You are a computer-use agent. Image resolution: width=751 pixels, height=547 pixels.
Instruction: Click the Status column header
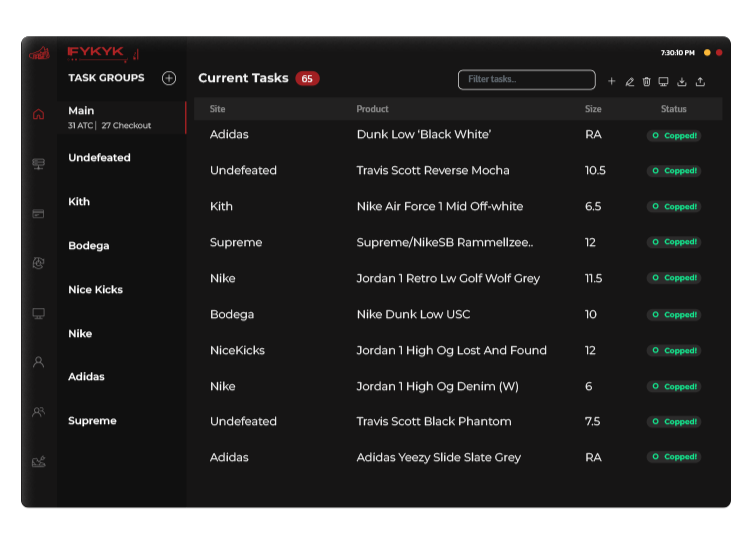pos(673,109)
